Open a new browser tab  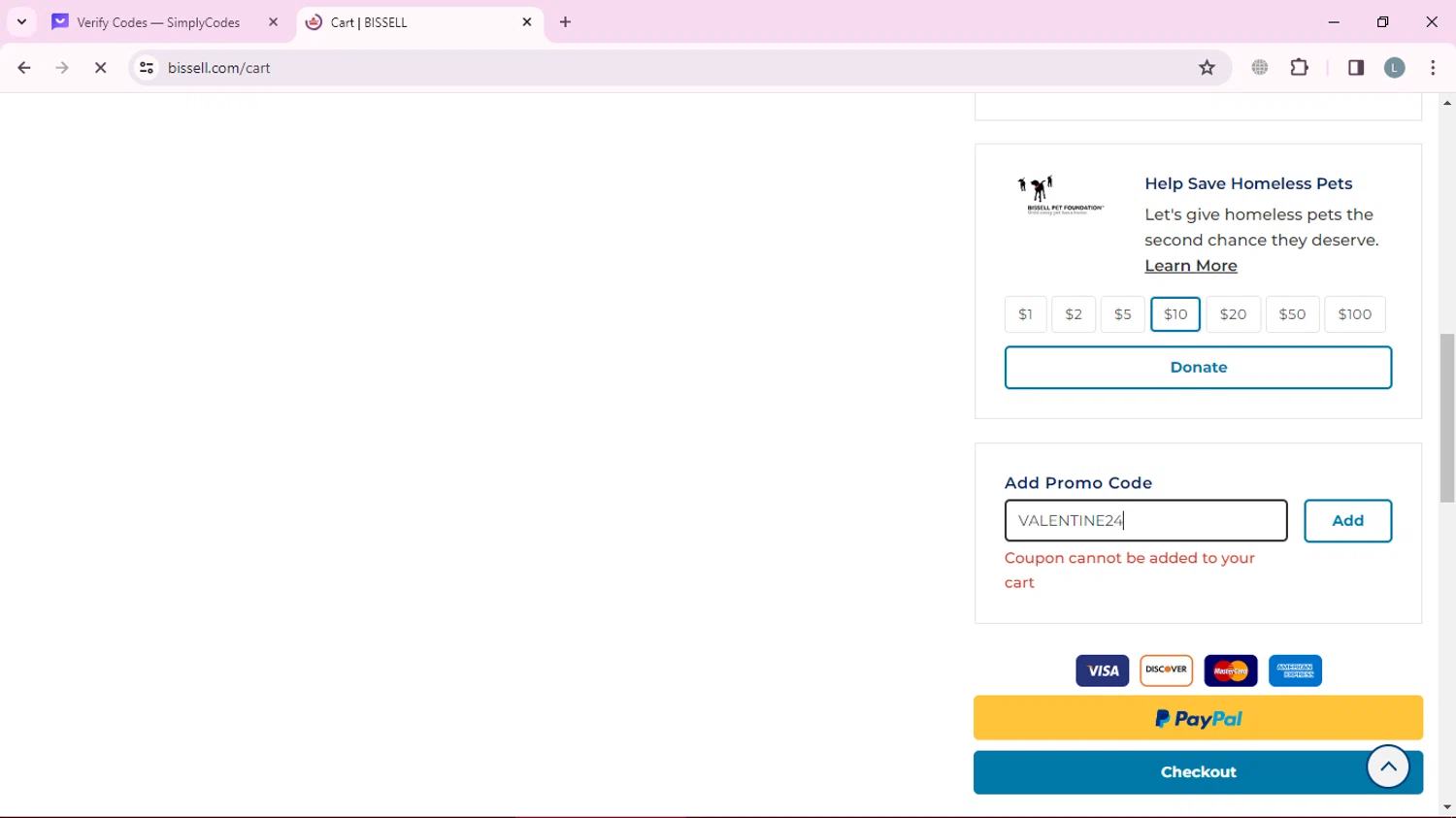click(x=566, y=21)
